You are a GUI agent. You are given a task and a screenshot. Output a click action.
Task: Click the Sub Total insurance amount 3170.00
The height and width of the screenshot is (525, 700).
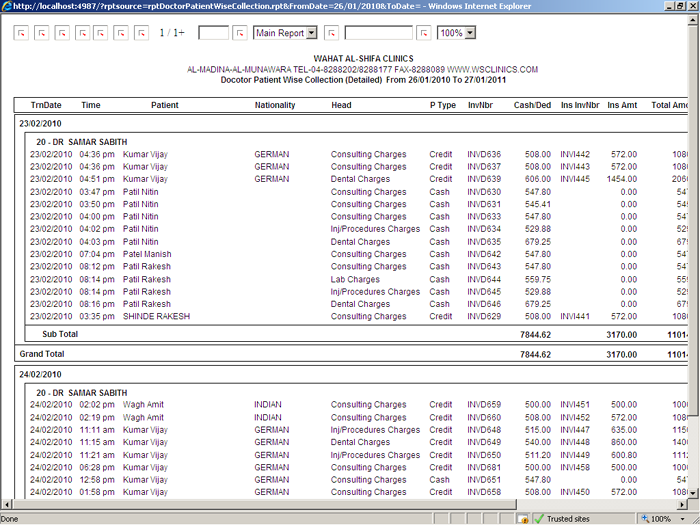pos(621,335)
